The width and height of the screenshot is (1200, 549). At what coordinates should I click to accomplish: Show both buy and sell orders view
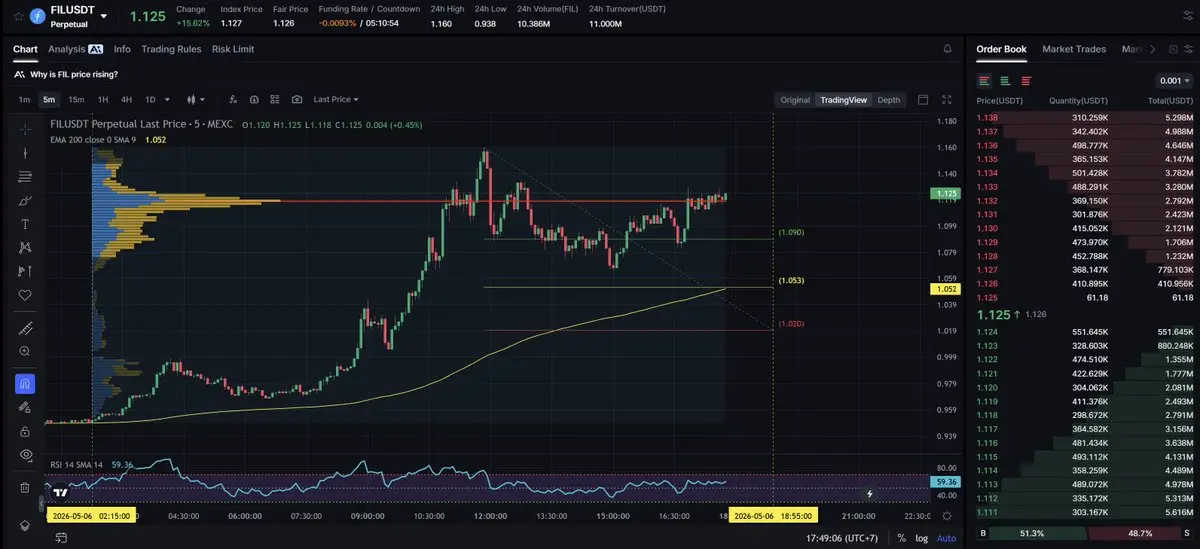point(985,81)
